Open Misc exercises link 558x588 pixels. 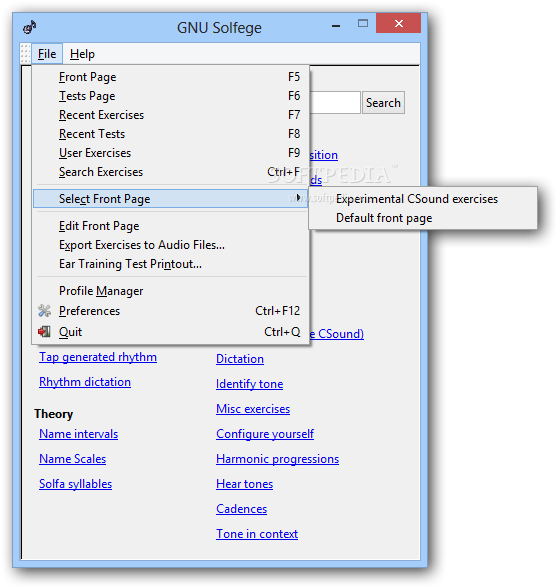click(253, 409)
